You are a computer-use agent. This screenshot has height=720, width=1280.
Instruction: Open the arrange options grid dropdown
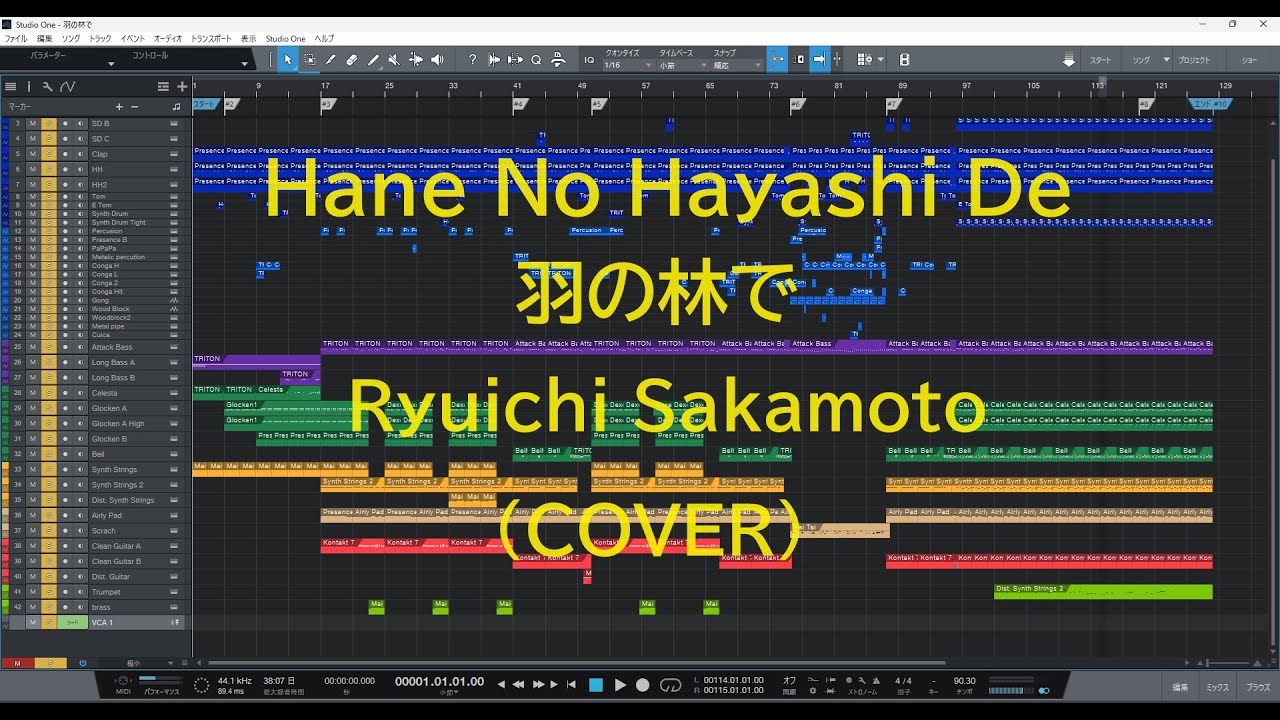pos(869,60)
